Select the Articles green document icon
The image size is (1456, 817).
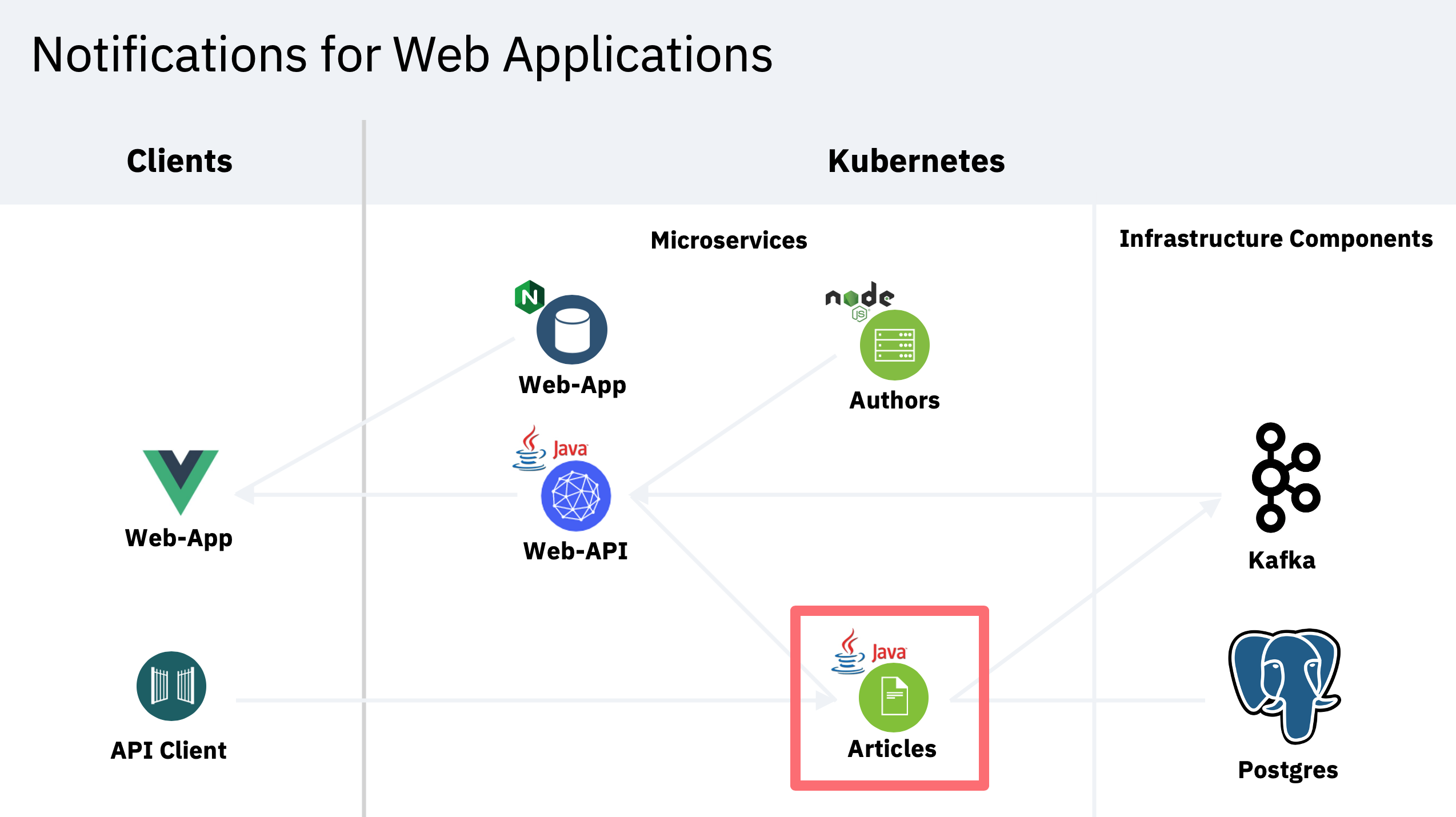tap(894, 698)
